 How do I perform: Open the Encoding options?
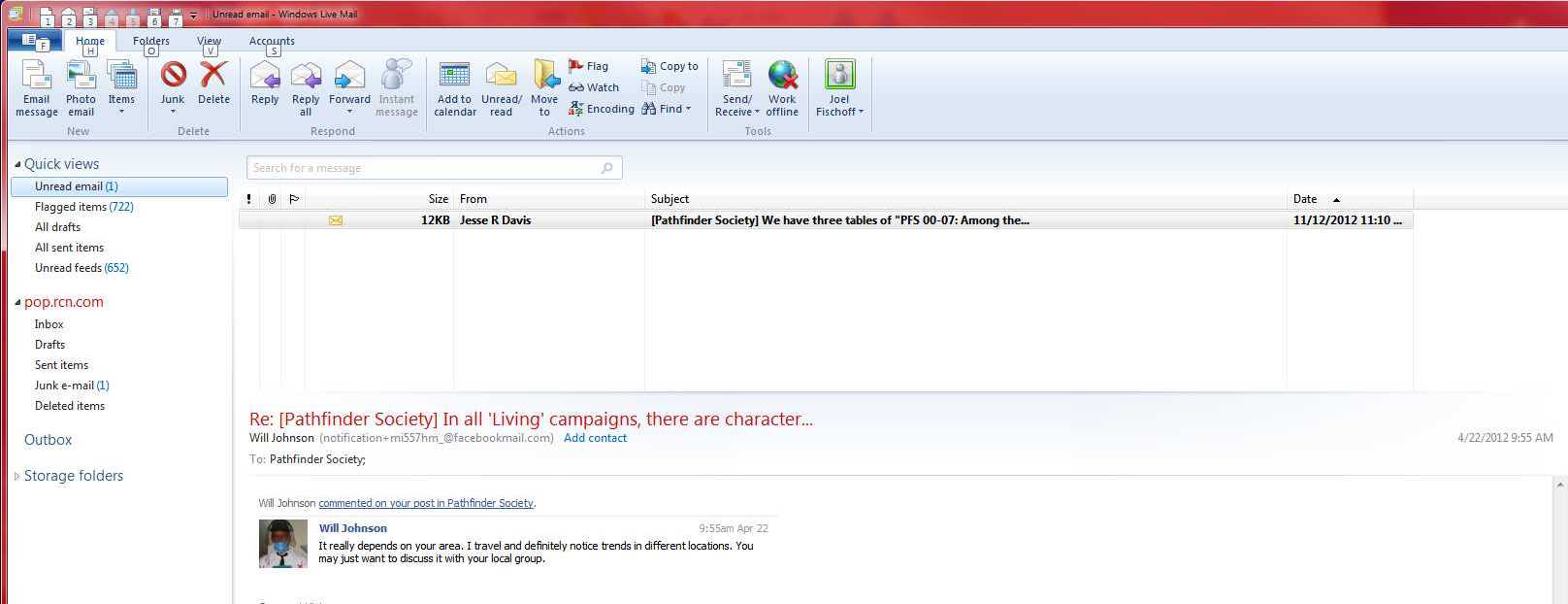click(x=602, y=109)
